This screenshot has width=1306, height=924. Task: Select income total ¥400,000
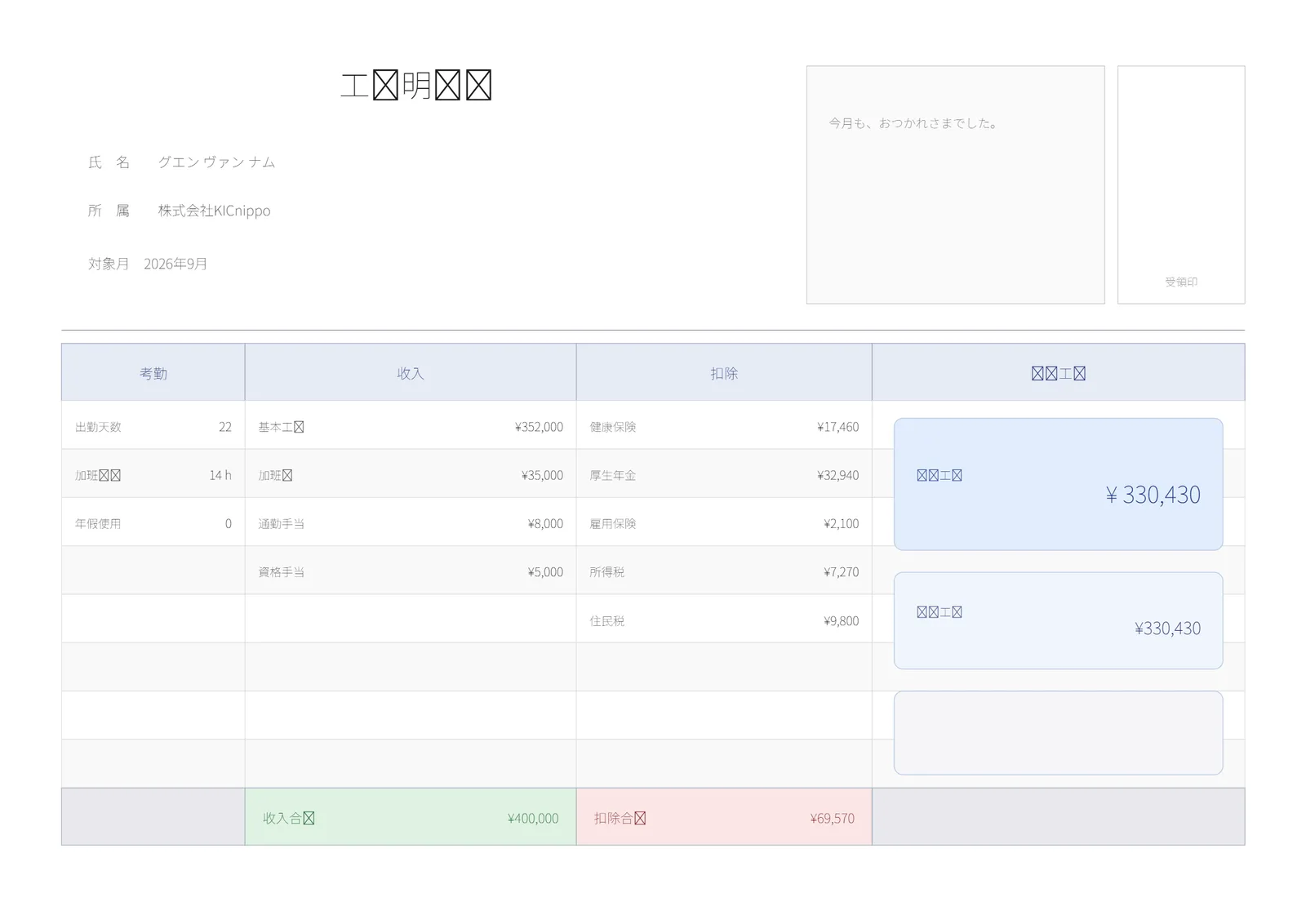[533, 818]
